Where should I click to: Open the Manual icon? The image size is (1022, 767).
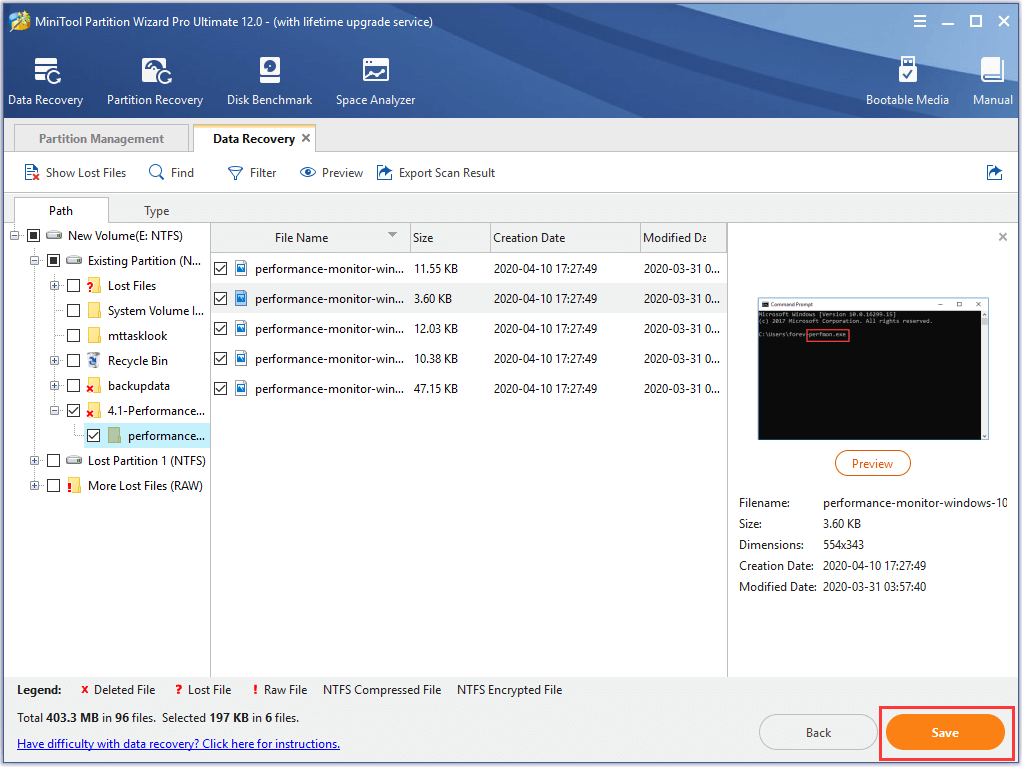[992, 81]
